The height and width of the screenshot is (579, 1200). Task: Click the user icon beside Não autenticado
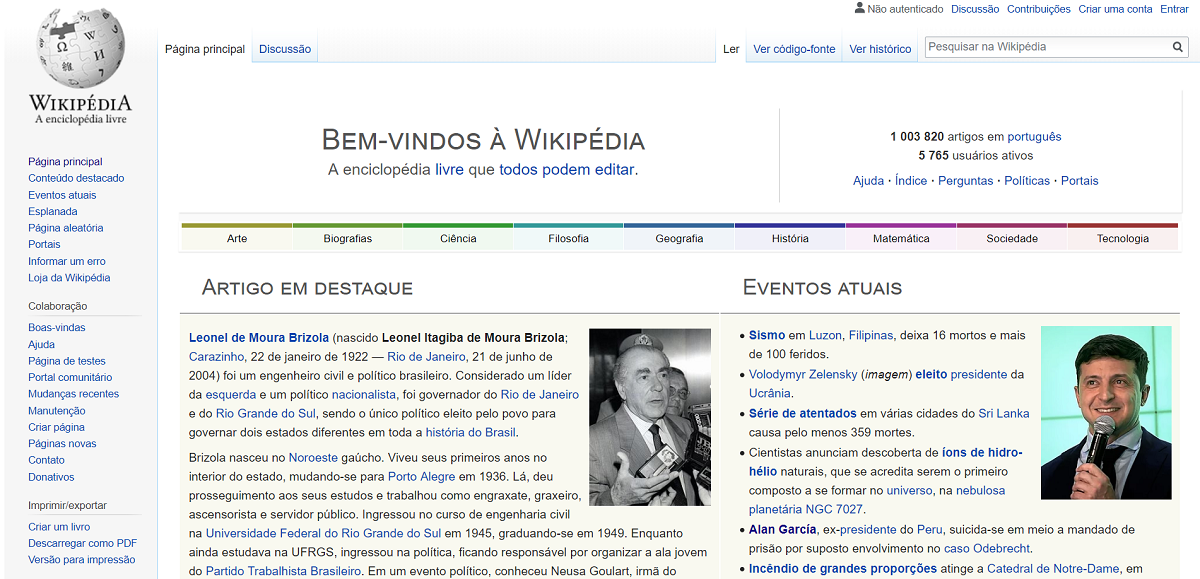[859, 8]
